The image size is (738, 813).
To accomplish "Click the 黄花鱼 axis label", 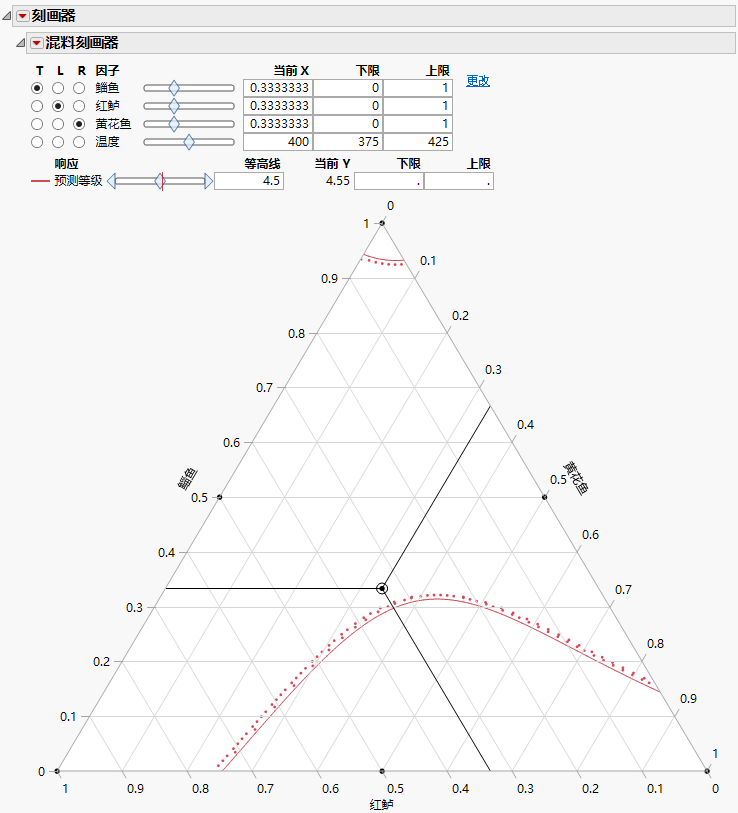I will 576,478.
